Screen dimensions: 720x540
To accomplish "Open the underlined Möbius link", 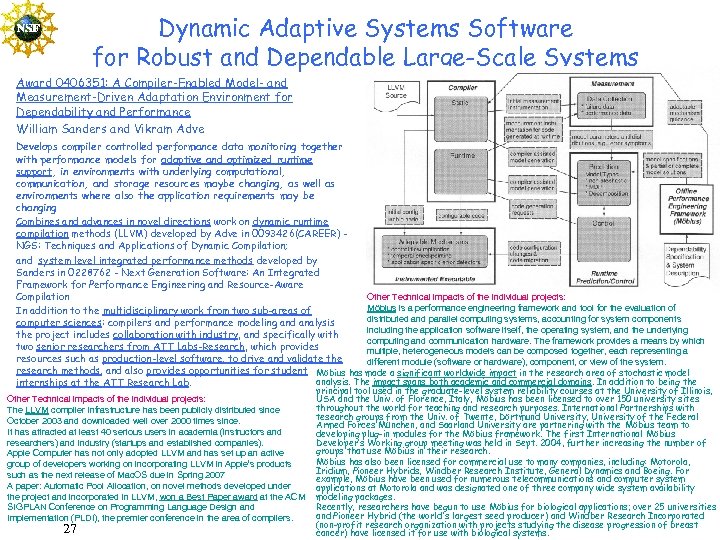I will click(381, 308).
